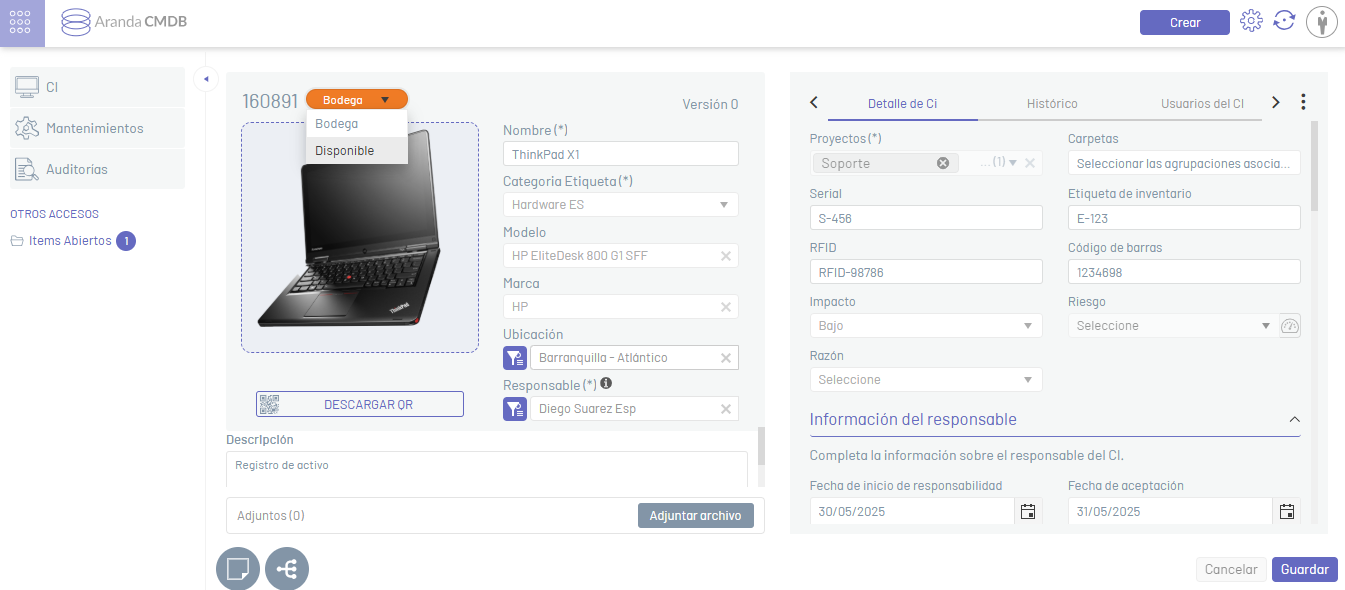The width and height of the screenshot is (1345, 590).
Task: Open calendar for Fecha de aceptación
Action: (1287, 512)
